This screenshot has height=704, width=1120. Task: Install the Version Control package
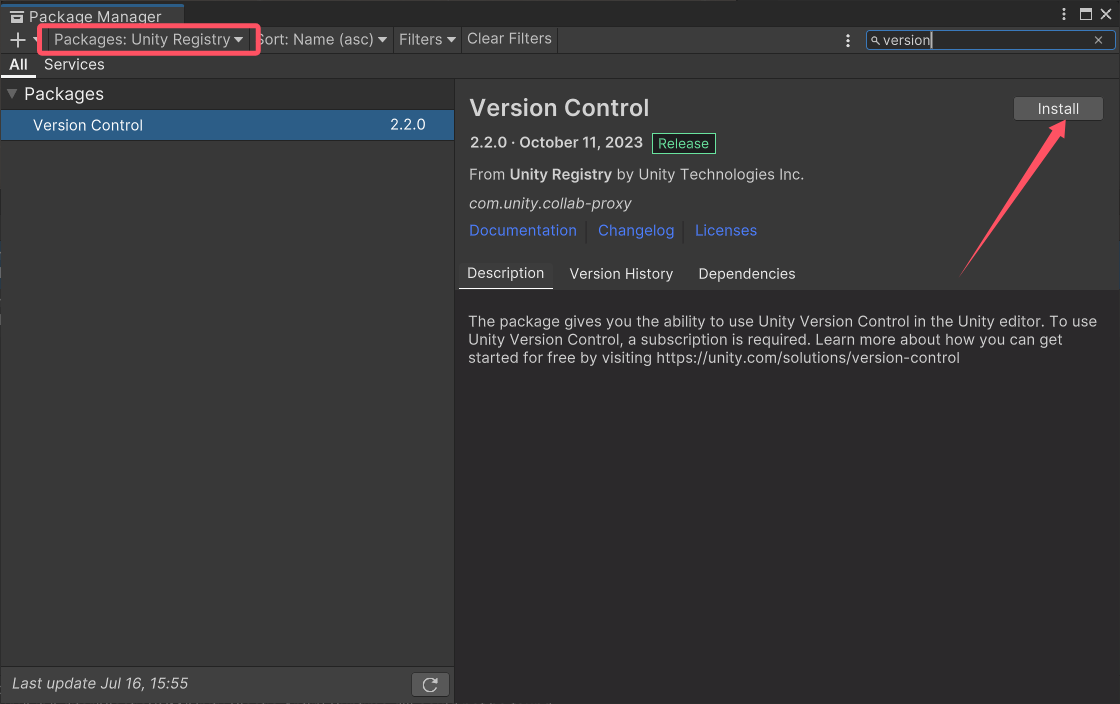(x=1057, y=108)
